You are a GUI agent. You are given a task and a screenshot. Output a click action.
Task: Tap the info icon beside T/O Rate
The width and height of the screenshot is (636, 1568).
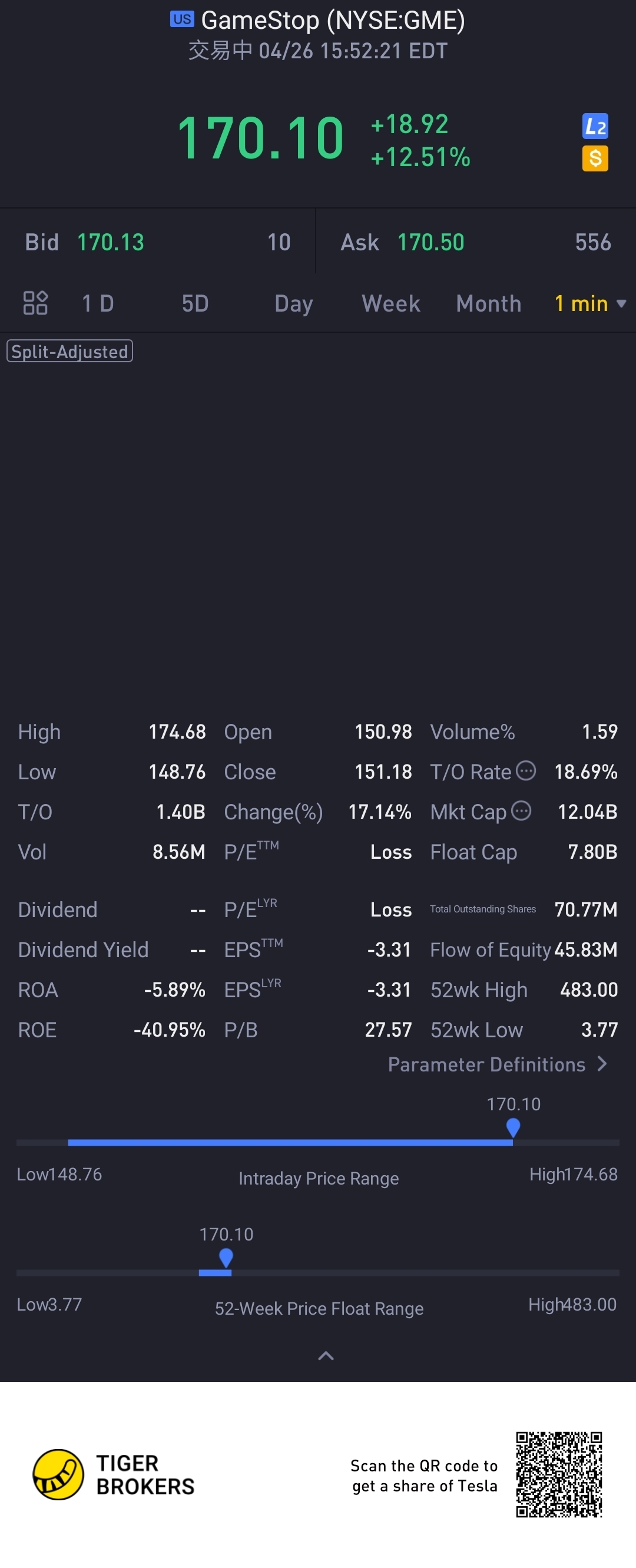526,770
